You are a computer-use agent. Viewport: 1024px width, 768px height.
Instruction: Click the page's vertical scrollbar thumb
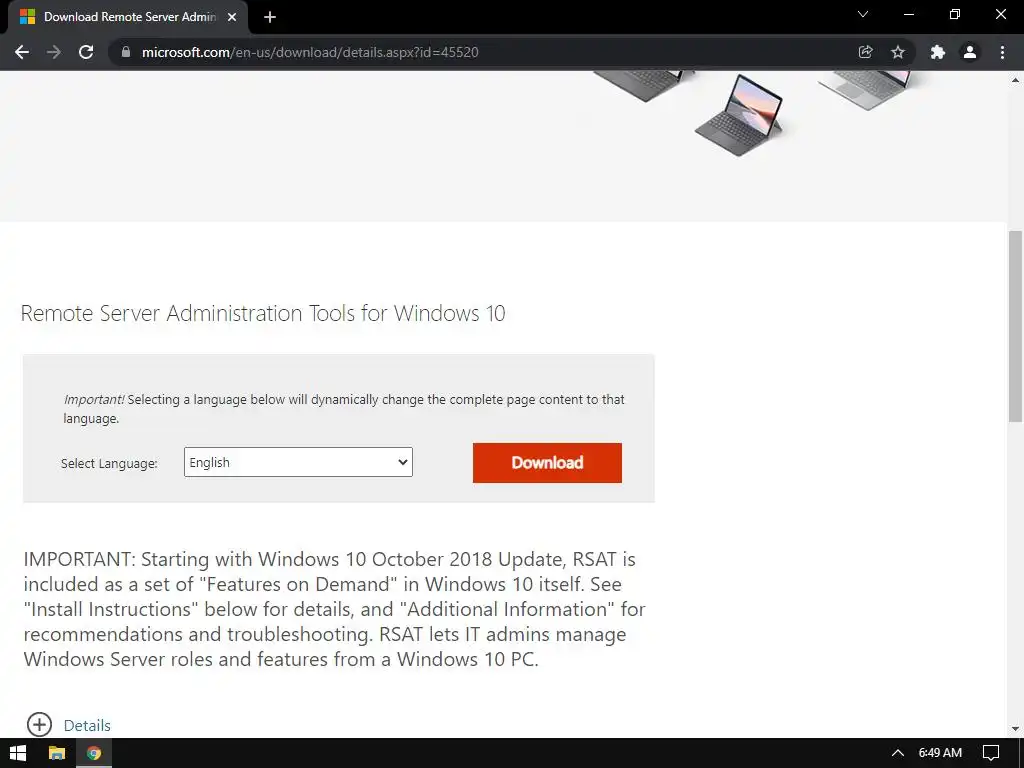coord(1015,327)
